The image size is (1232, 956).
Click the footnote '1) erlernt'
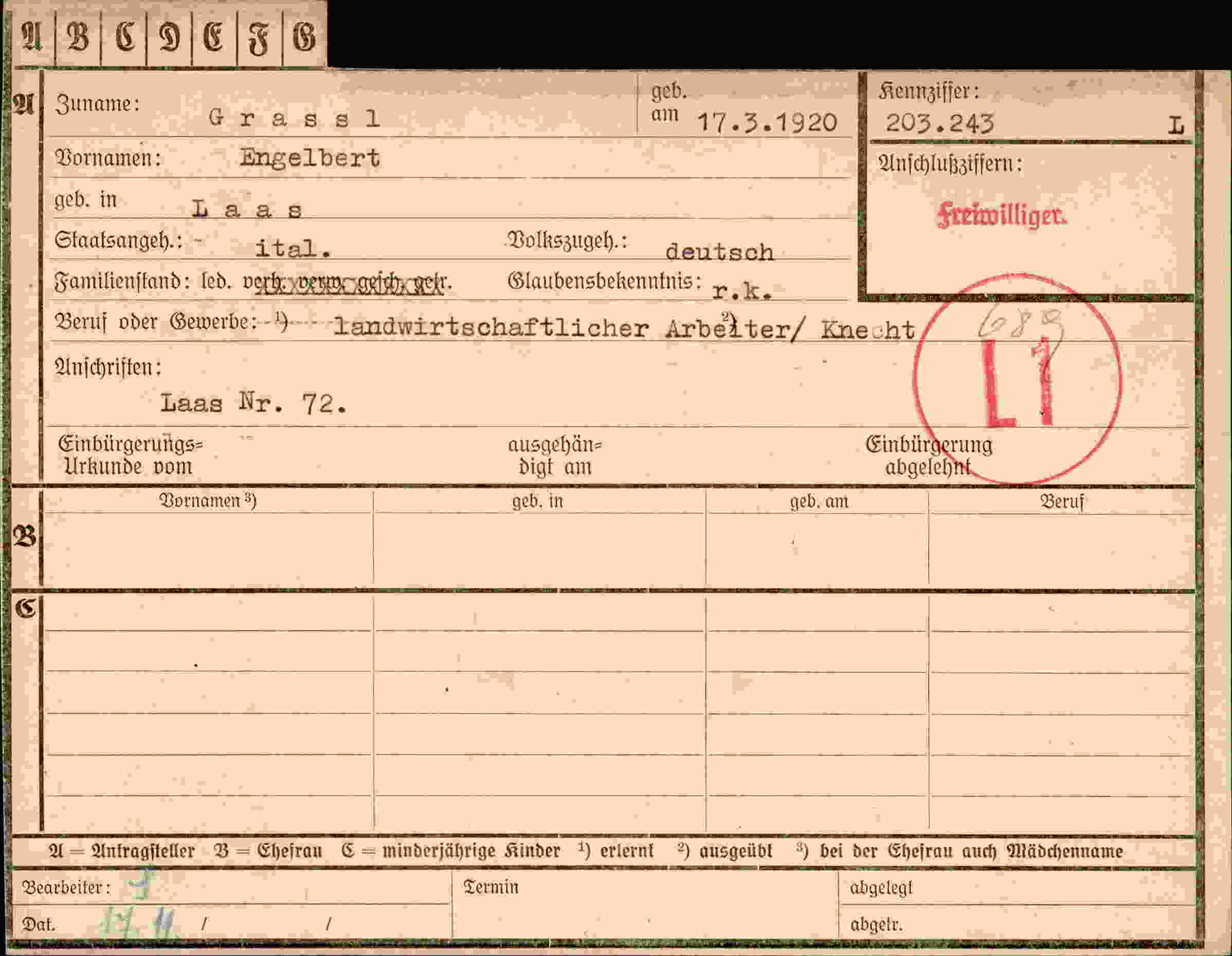coord(615,851)
